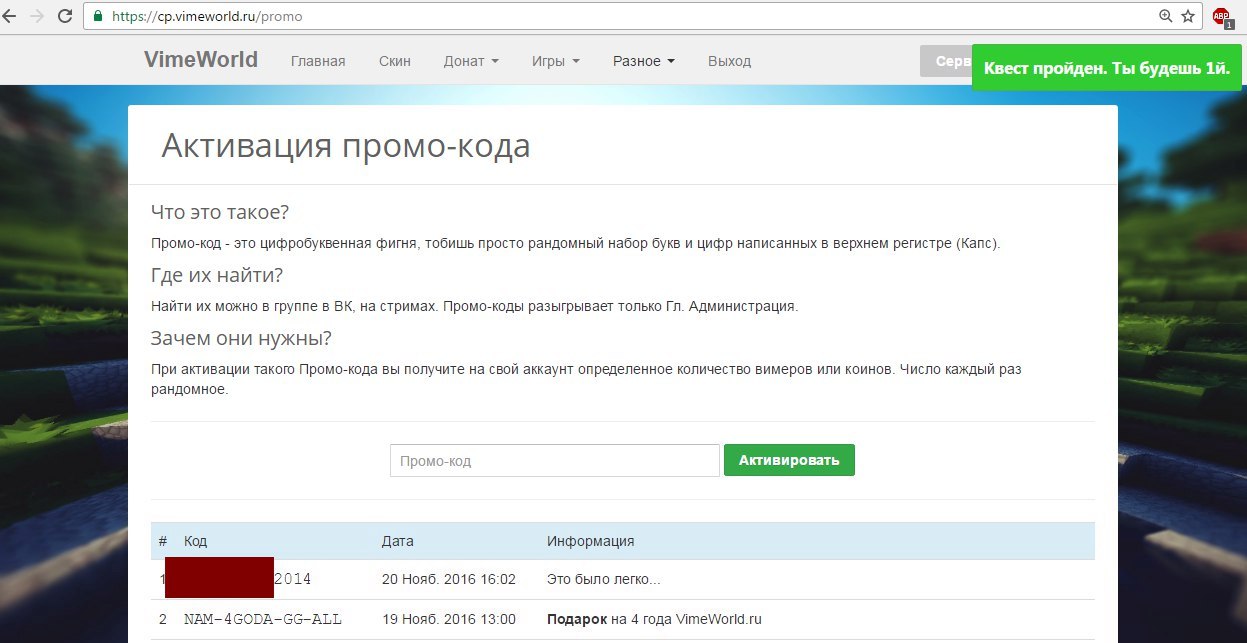Click the 'Код' column header

pos(195,541)
